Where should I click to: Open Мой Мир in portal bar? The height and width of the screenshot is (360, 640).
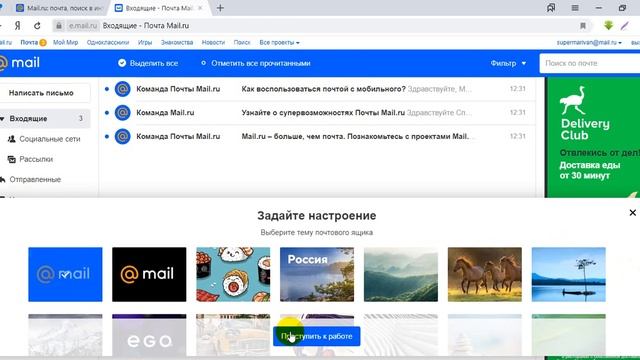coord(65,42)
